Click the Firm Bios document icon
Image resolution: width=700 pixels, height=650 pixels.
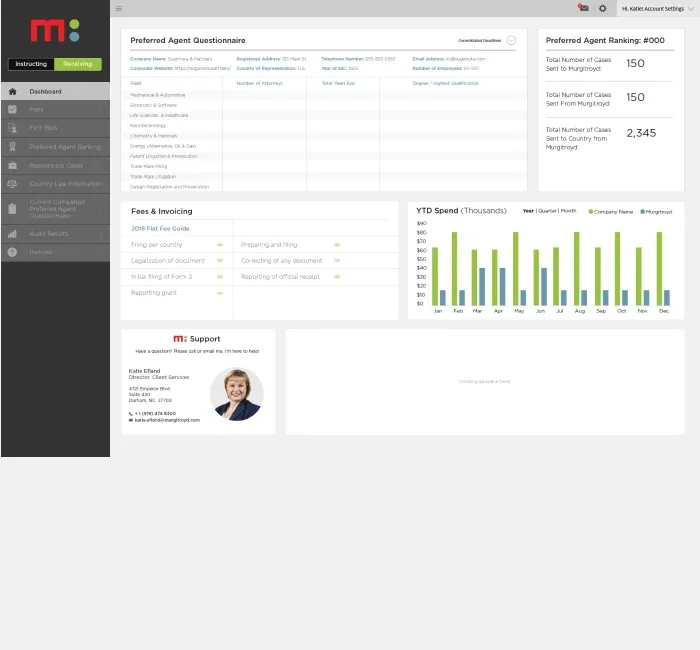[x=12, y=128]
